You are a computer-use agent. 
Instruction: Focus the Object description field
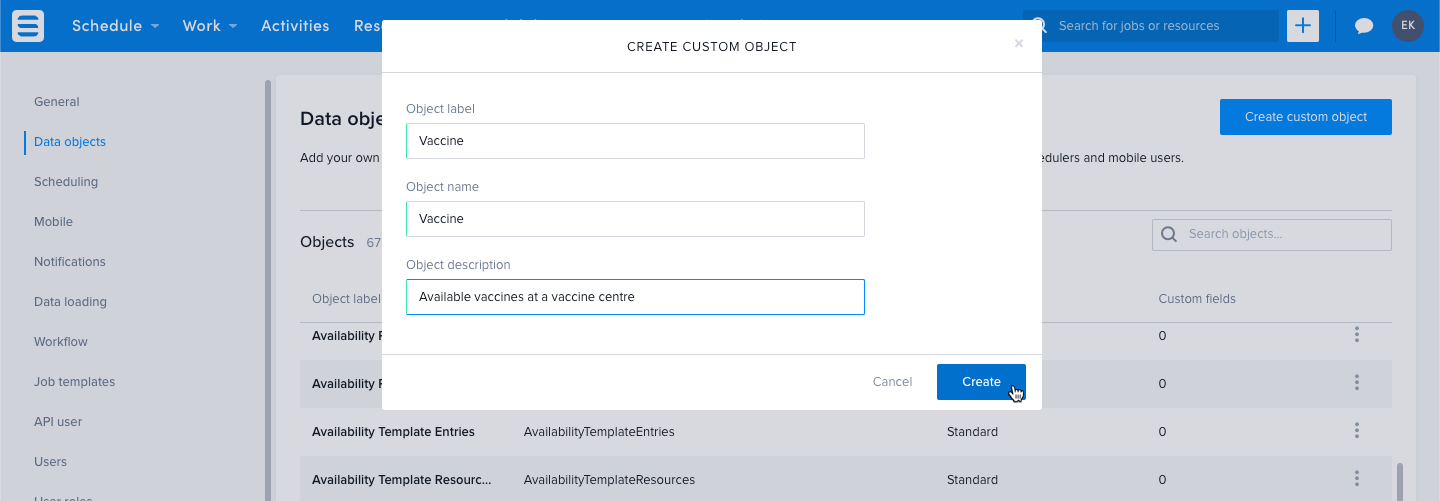click(x=635, y=297)
